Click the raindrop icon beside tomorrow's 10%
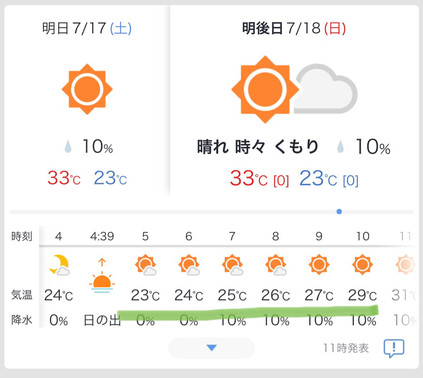This screenshot has width=423, height=378. point(68,147)
